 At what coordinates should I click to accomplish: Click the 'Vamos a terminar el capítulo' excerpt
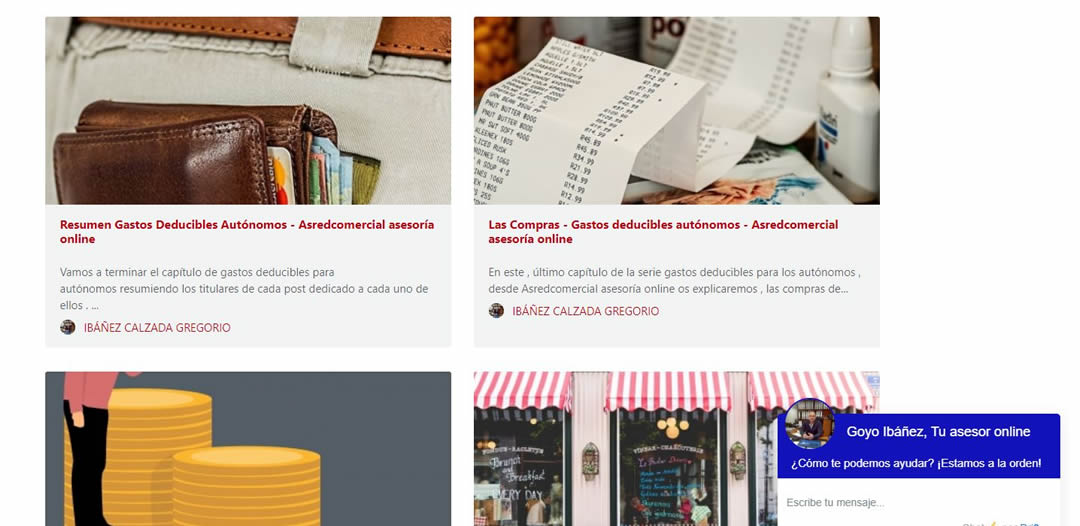coord(245,288)
